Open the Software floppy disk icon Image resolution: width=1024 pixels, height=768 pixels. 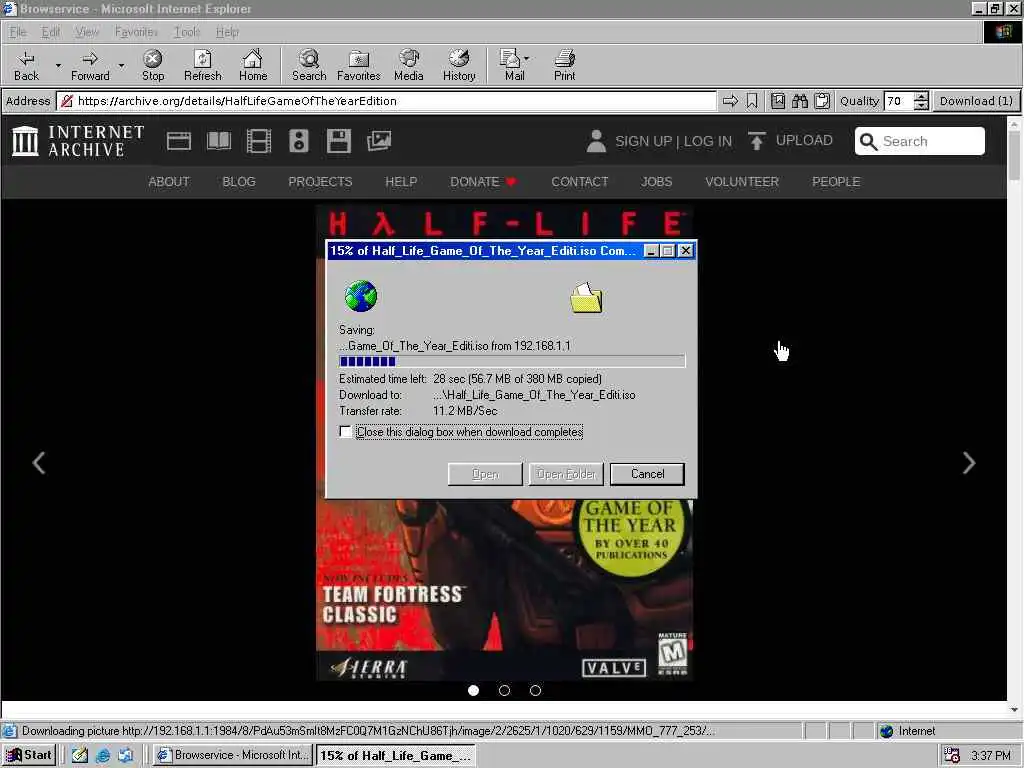pyautogui.click(x=338, y=141)
